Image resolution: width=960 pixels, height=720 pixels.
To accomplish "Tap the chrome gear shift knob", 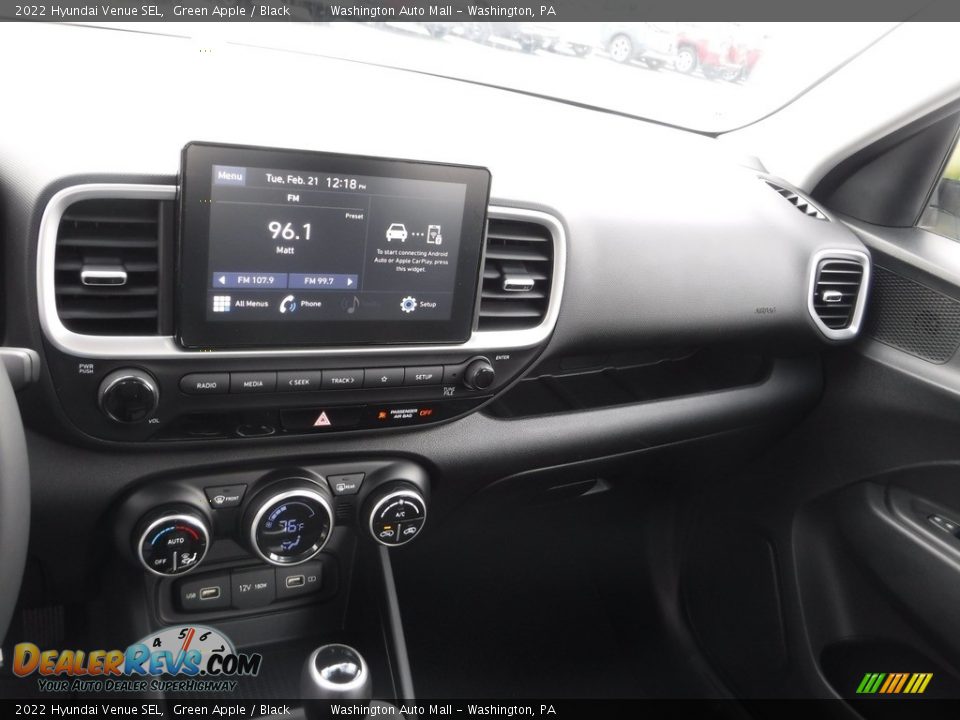I will coord(337,672).
